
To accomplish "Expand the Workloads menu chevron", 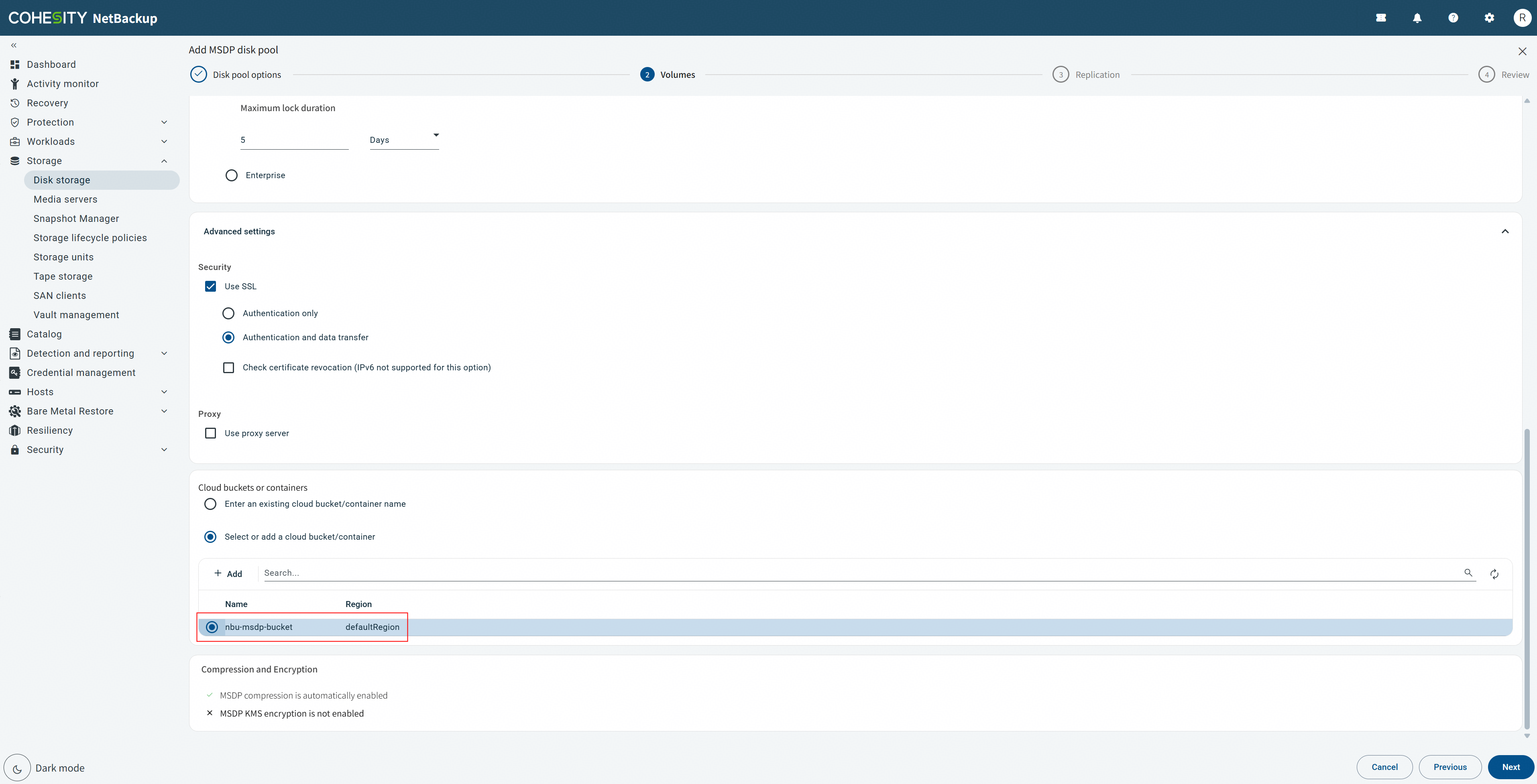I will [164, 141].
